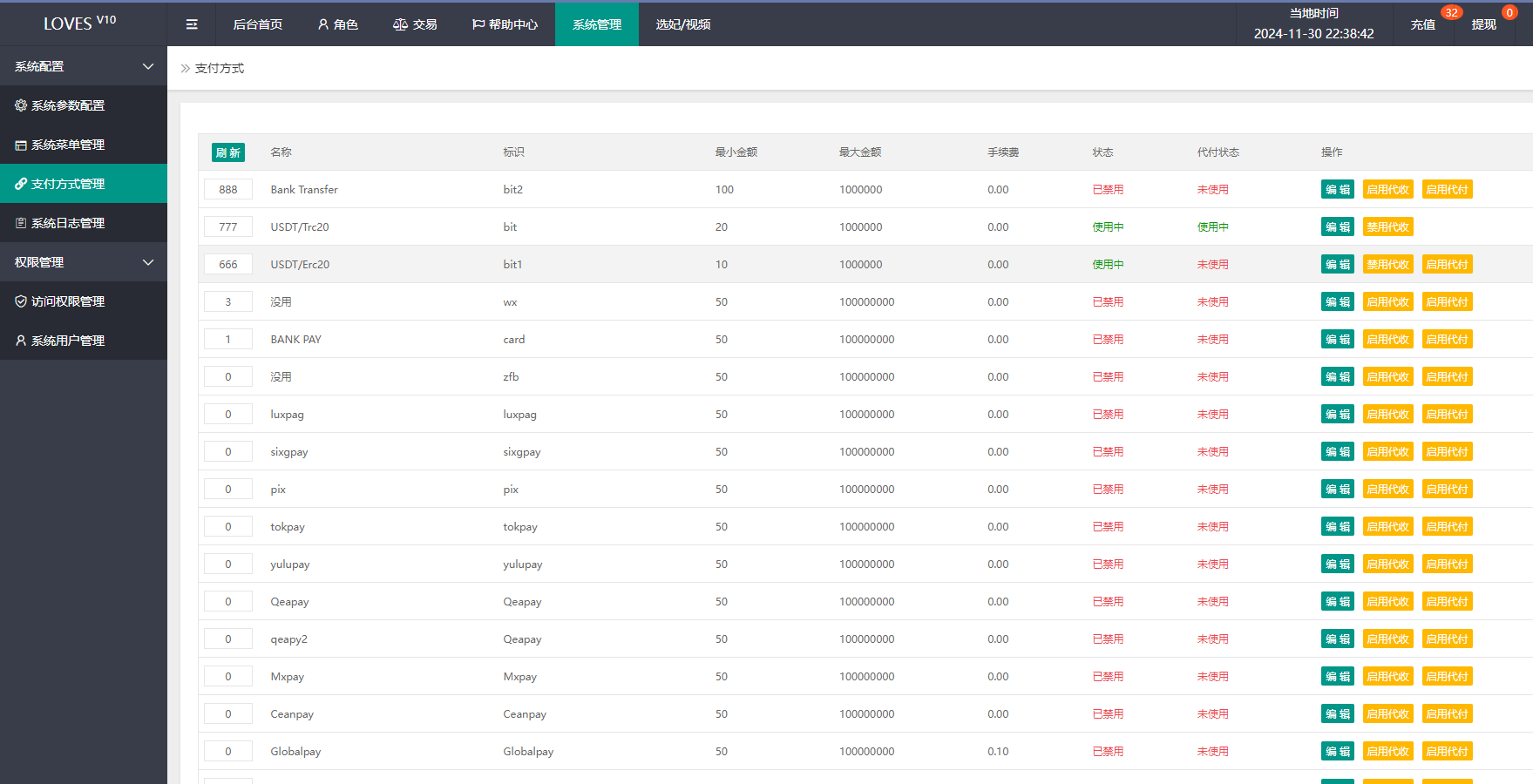Open 充值 notifications with badge 32
The width and height of the screenshot is (1533, 784).
1423,24
